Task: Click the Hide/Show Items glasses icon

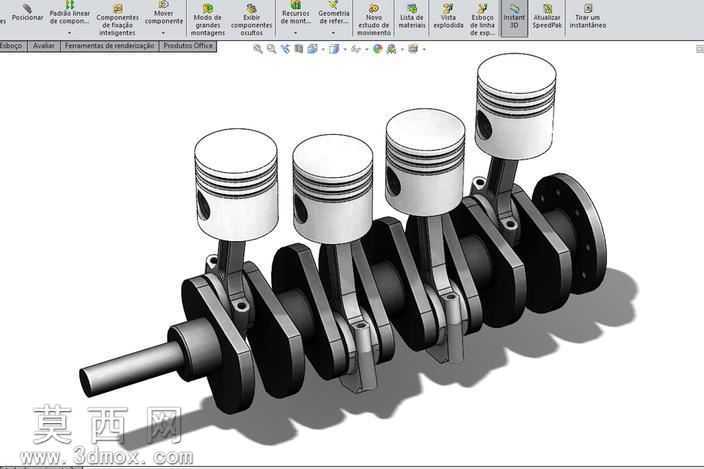Action: 355,49
